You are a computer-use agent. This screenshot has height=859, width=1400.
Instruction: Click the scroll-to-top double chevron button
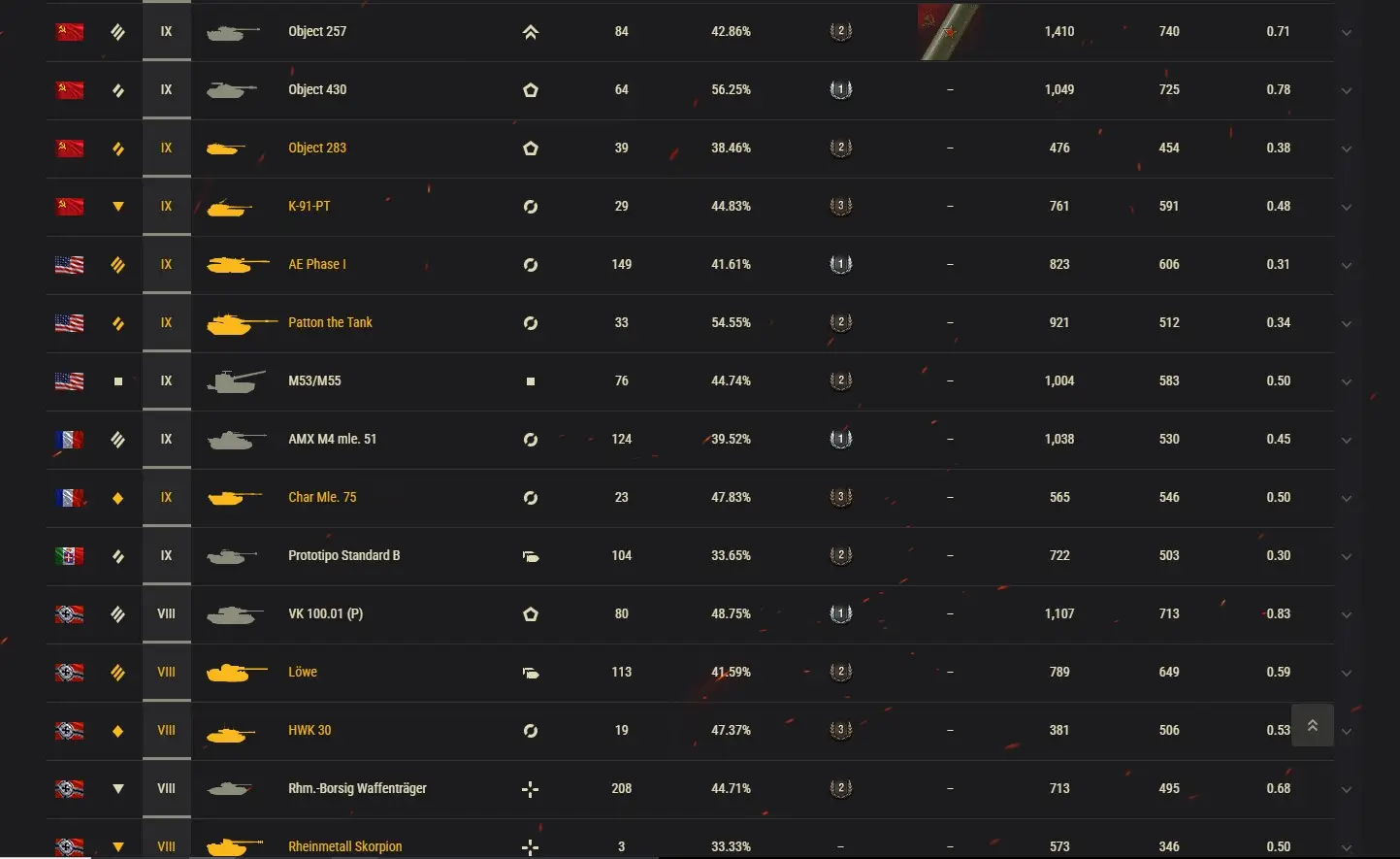(1312, 726)
